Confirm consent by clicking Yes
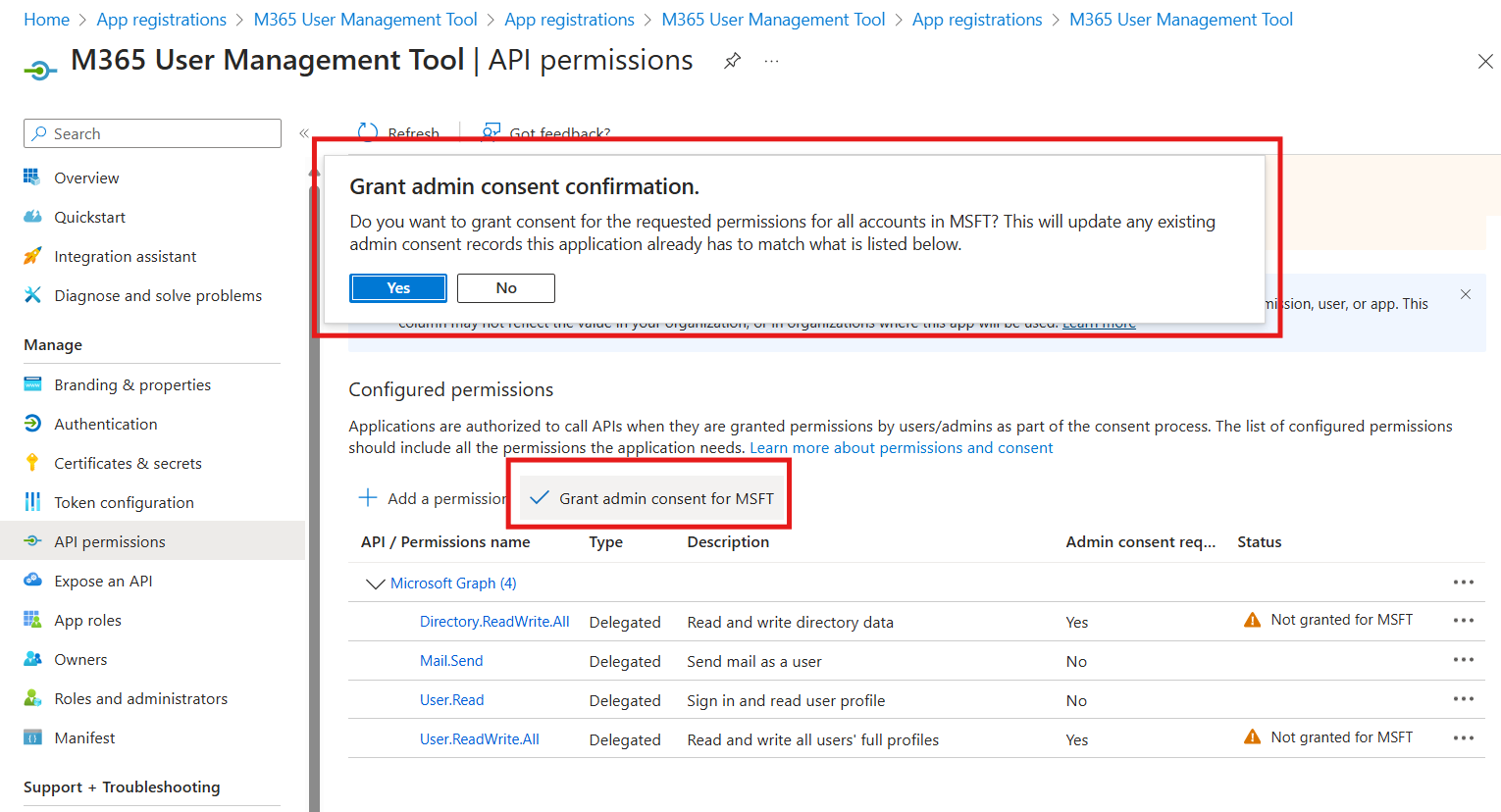The height and width of the screenshot is (812, 1501). pyautogui.click(x=398, y=288)
